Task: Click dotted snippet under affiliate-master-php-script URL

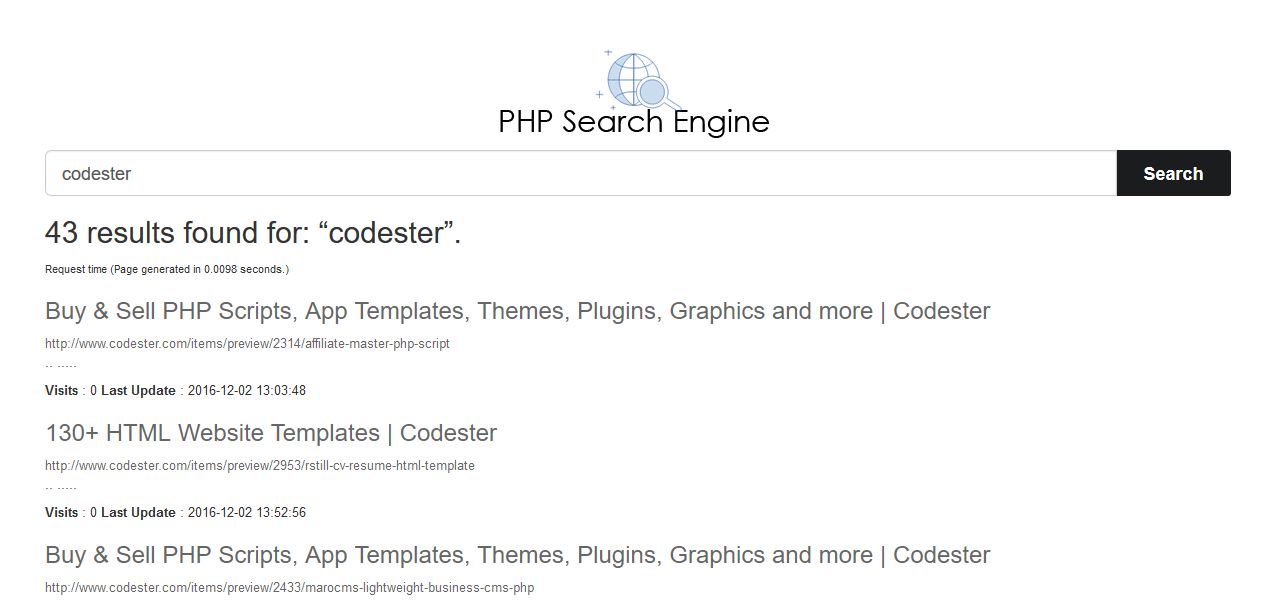Action: [61, 365]
